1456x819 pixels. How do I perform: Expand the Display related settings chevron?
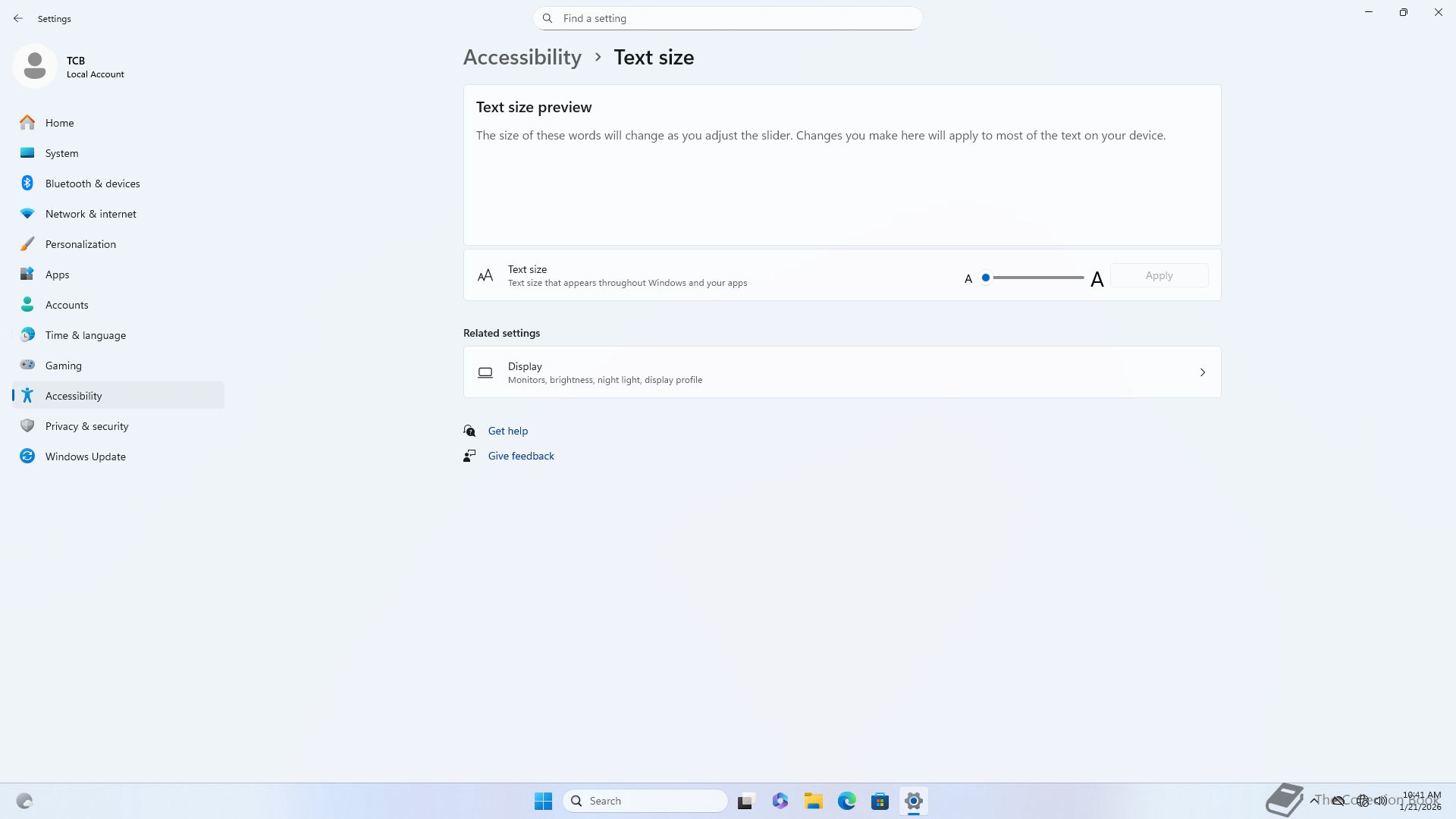[x=1202, y=372]
